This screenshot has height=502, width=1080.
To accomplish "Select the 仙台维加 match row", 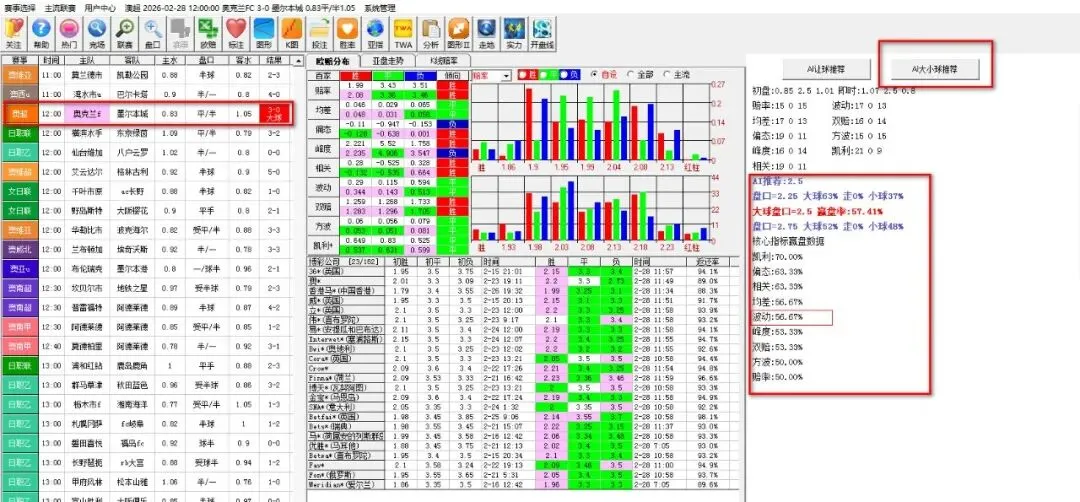I will pos(147,152).
